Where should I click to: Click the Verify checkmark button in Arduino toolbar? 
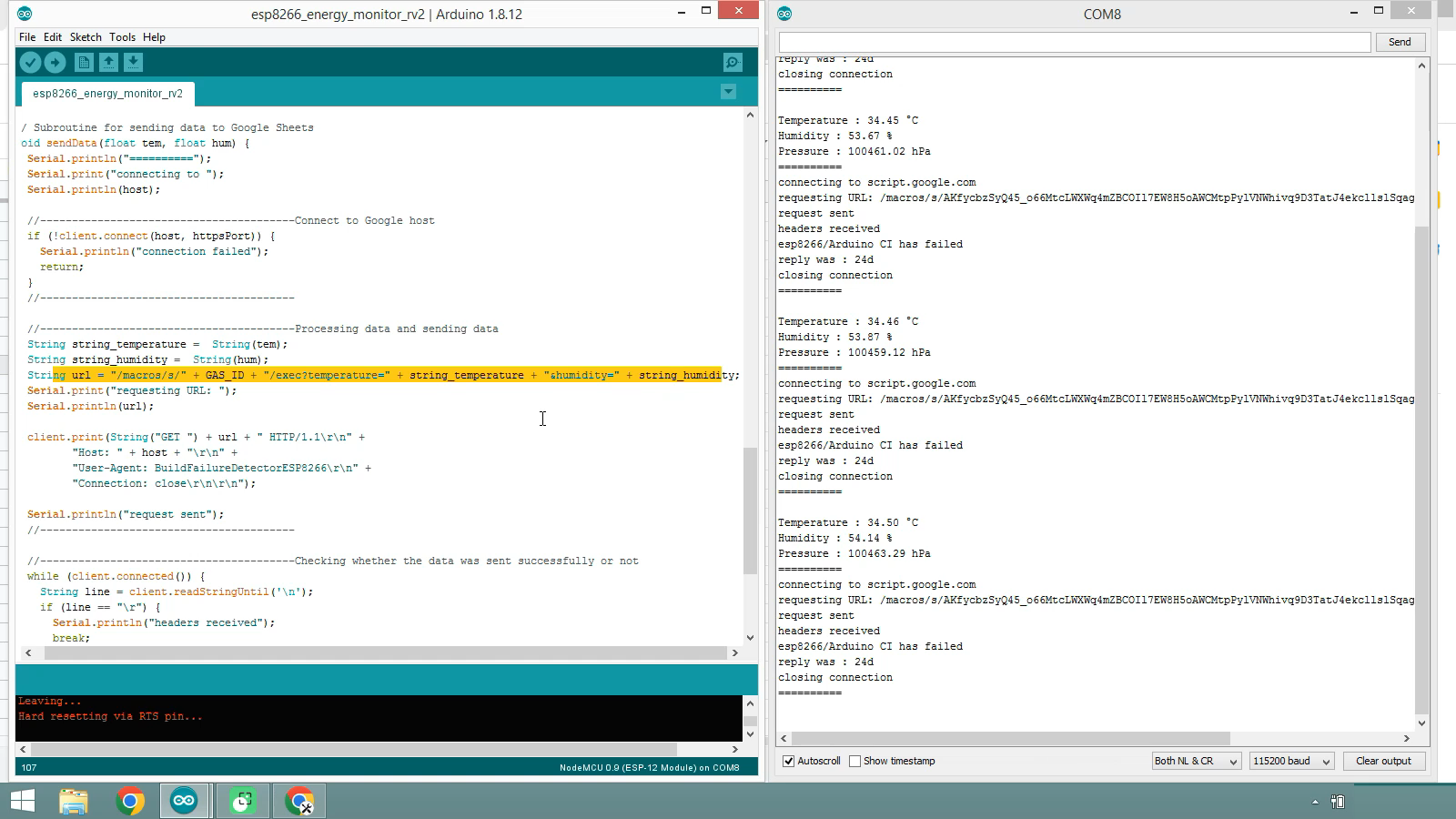30,62
